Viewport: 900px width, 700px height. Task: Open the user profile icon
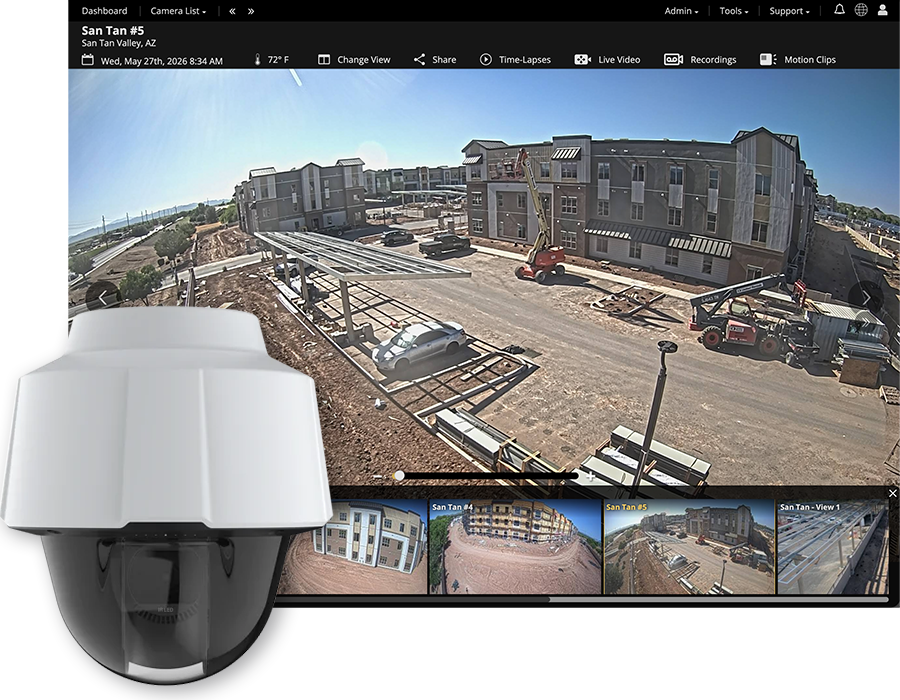(883, 10)
